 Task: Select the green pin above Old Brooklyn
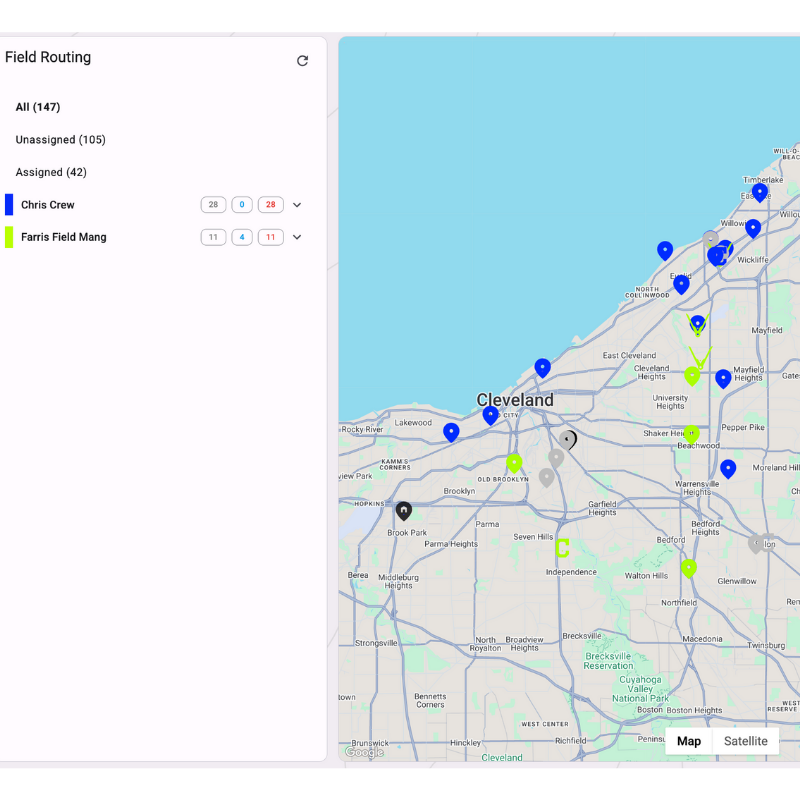[514, 463]
